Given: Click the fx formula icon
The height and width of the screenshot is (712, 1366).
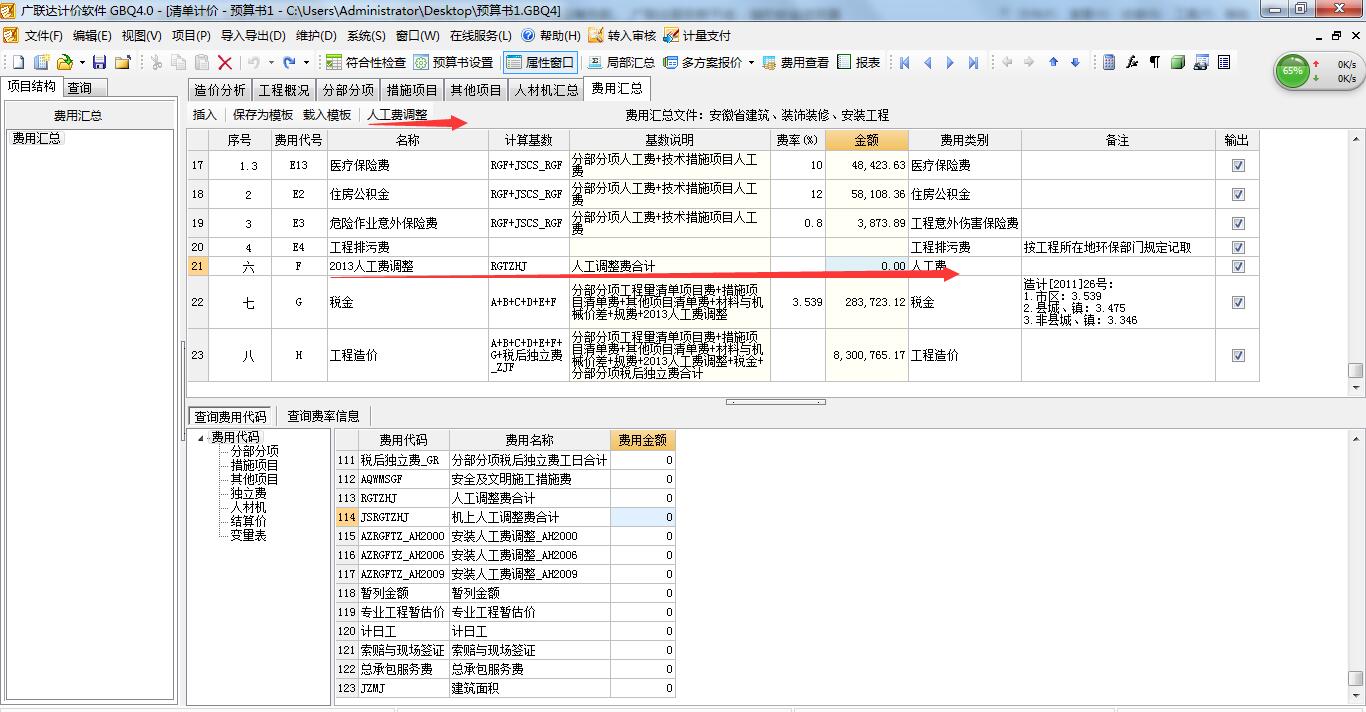Looking at the screenshot, I should [x=1132, y=62].
